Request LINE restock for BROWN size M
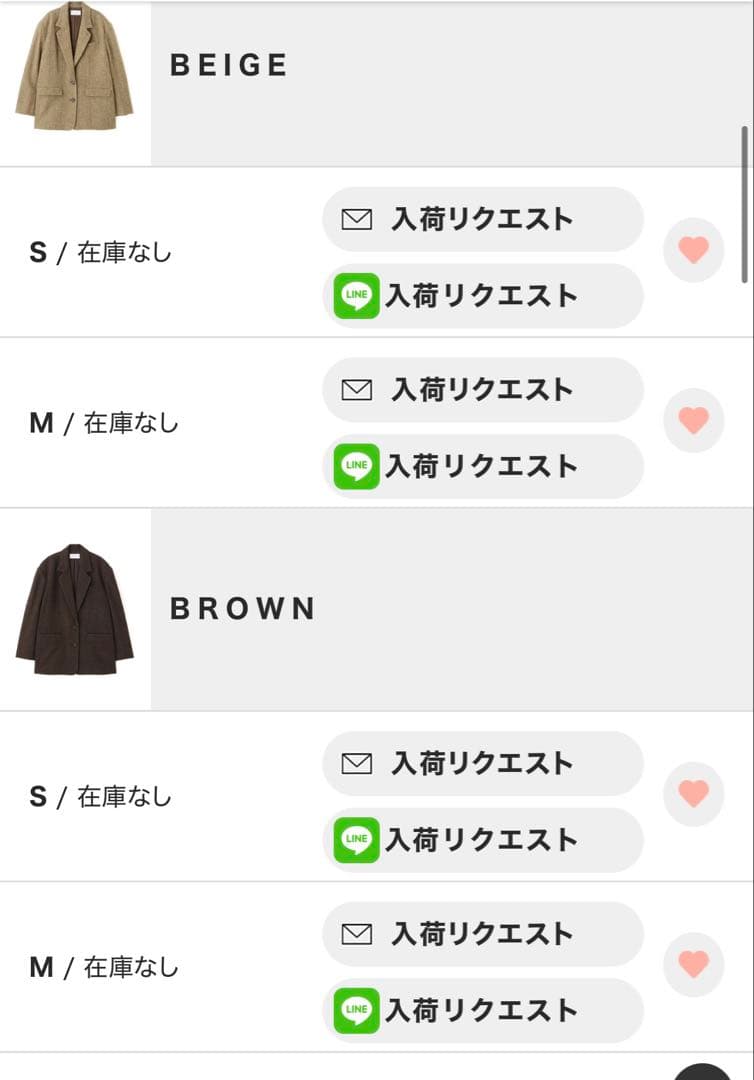The height and width of the screenshot is (1080, 754). (x=482, y=1010)
